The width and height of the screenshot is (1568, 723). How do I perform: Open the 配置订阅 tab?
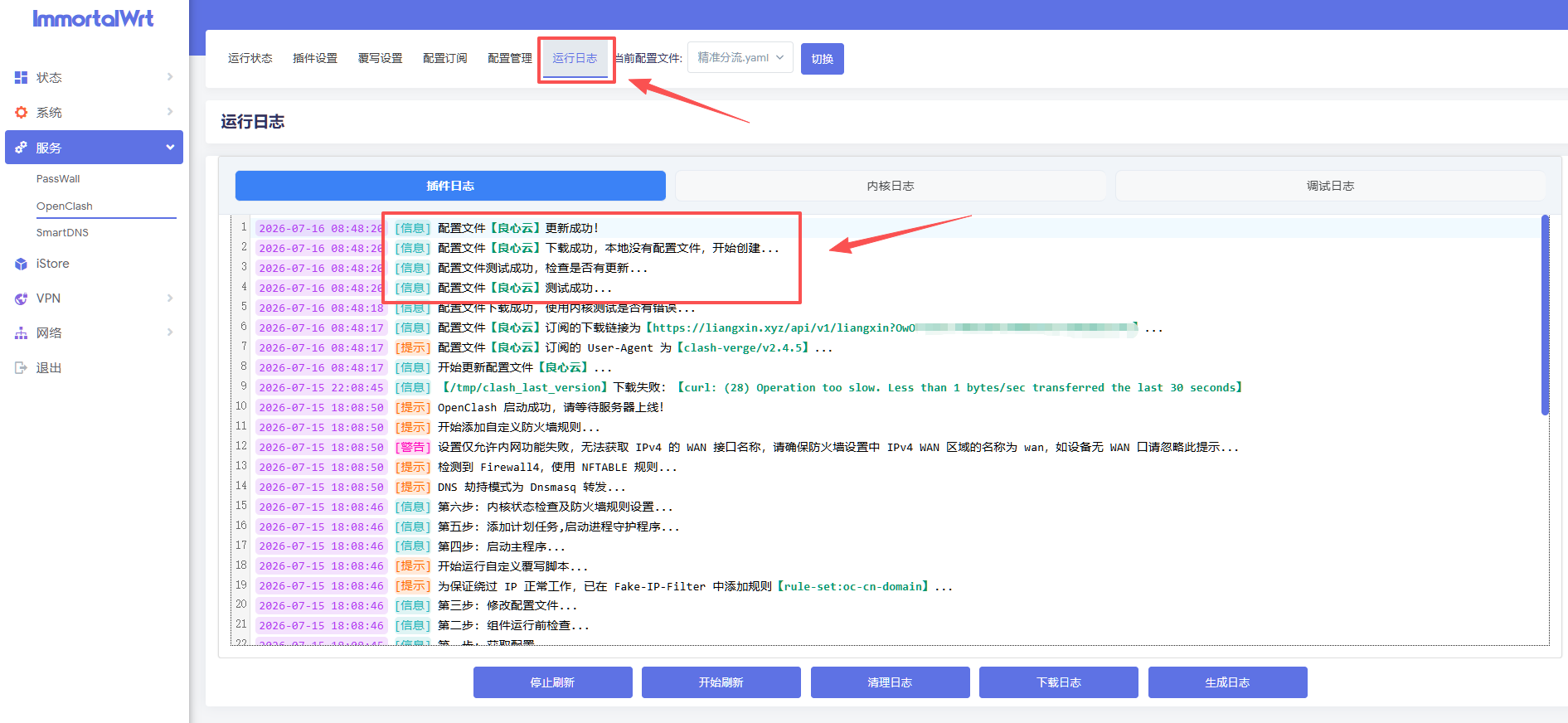click(445, 58)
